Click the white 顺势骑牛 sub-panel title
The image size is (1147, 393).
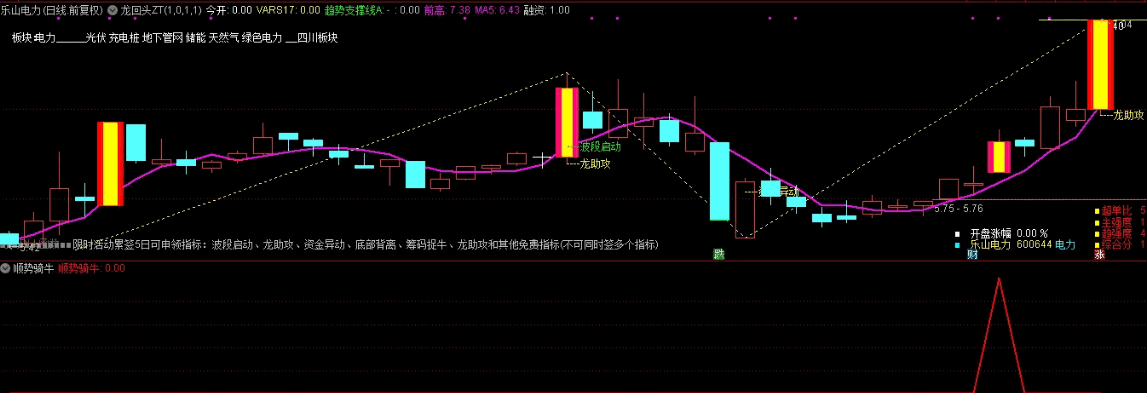(x=34, y=269)
